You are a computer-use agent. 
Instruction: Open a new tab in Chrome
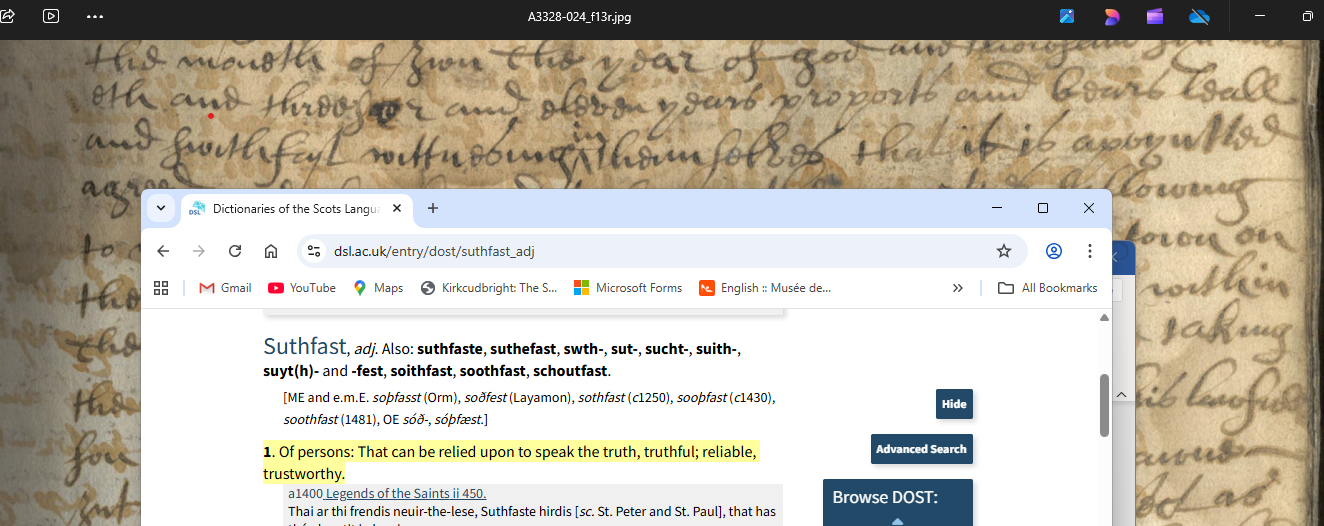[433, 208]
